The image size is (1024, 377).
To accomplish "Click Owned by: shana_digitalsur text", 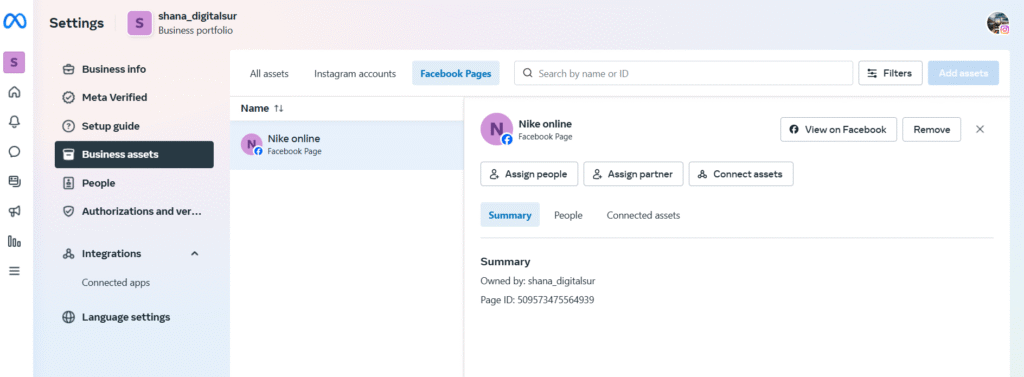I will click(538, 281).
